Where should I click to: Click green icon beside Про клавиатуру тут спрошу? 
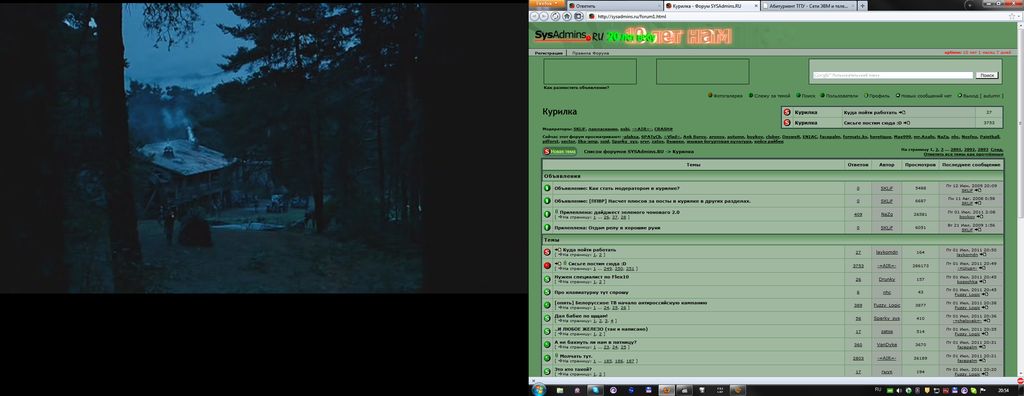point(547,292)
